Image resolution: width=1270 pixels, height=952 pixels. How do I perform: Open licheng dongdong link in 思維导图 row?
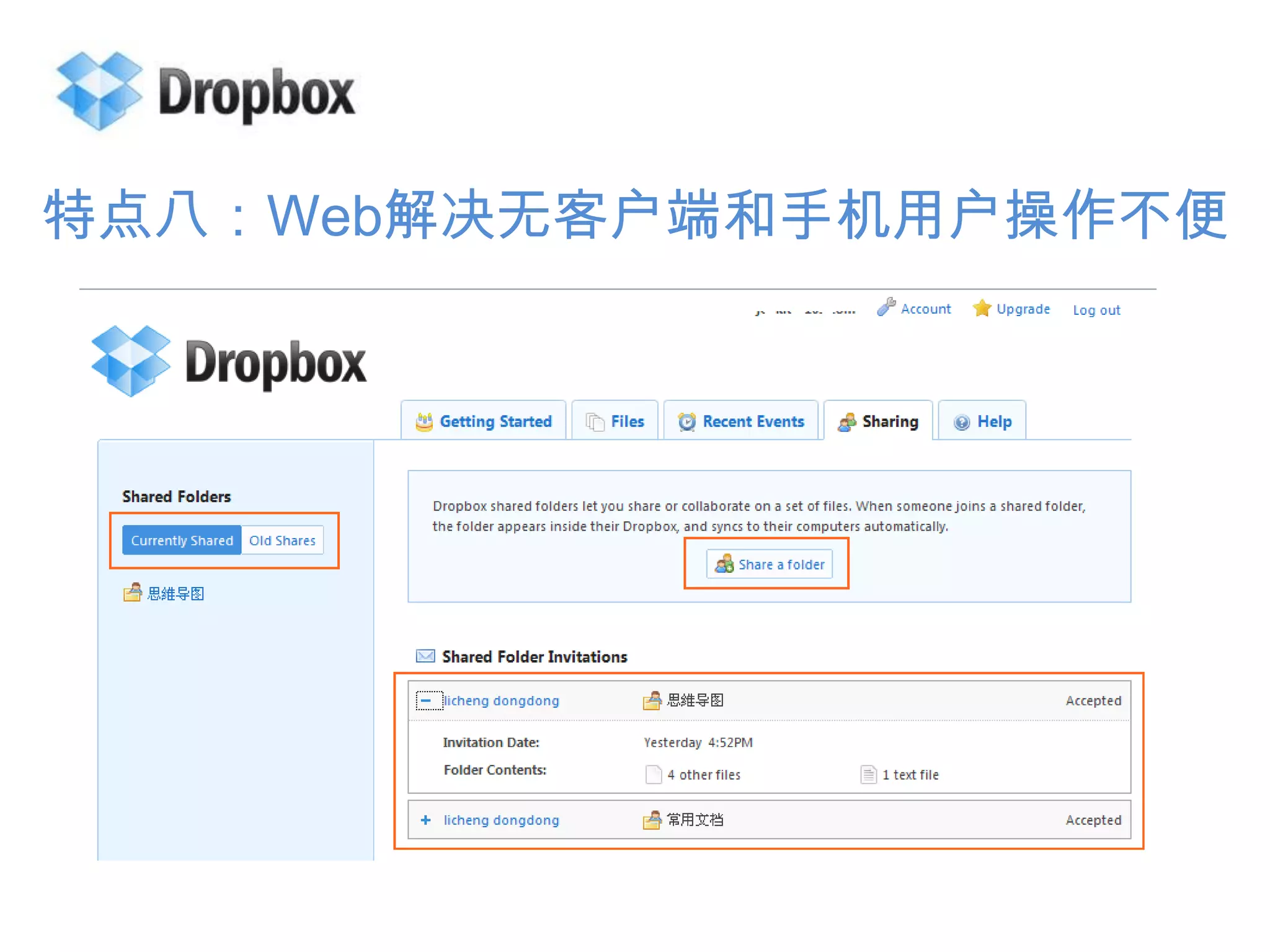[x=502, y=701]
